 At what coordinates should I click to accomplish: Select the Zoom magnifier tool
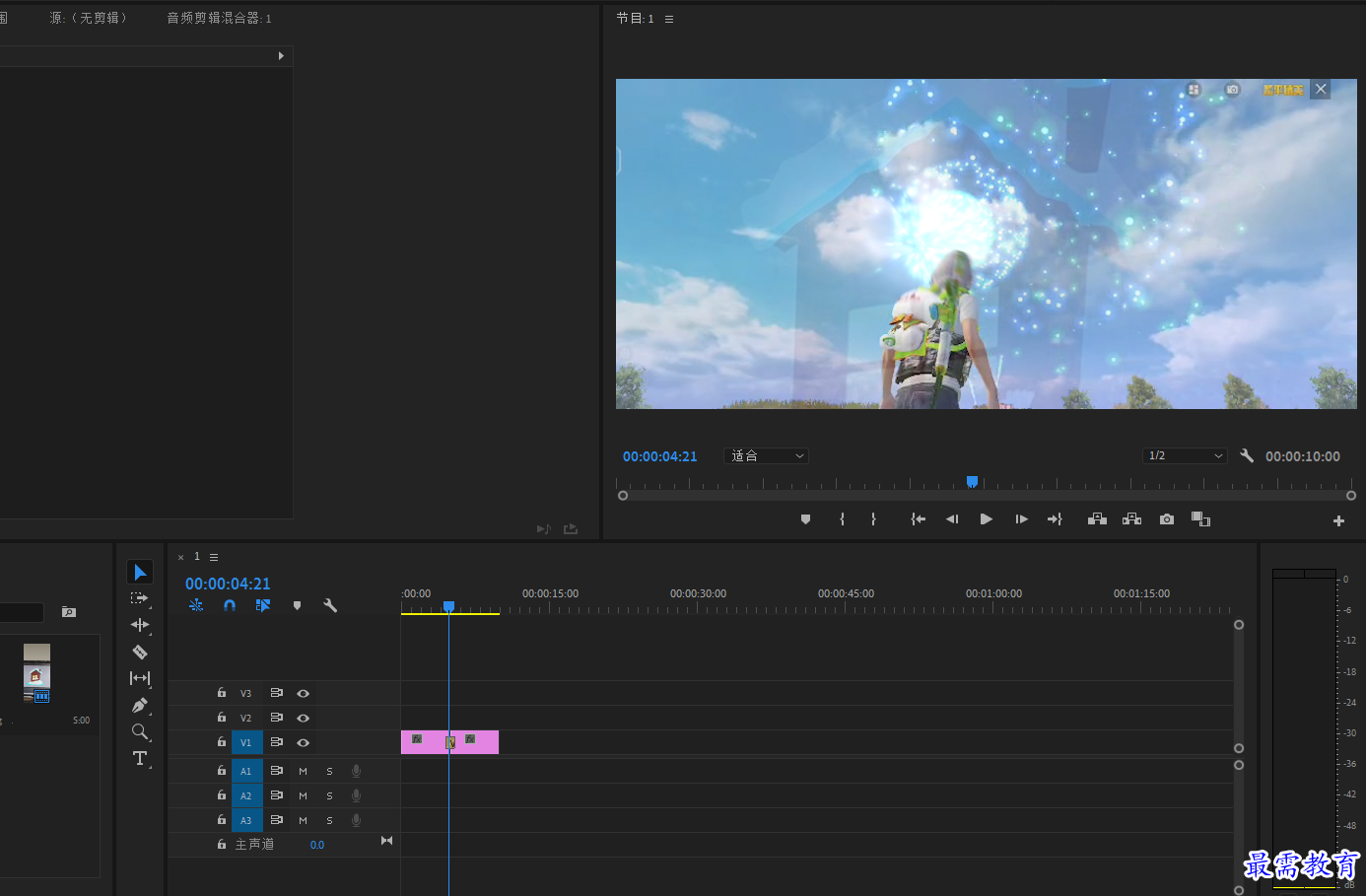(x=140, y=731)
